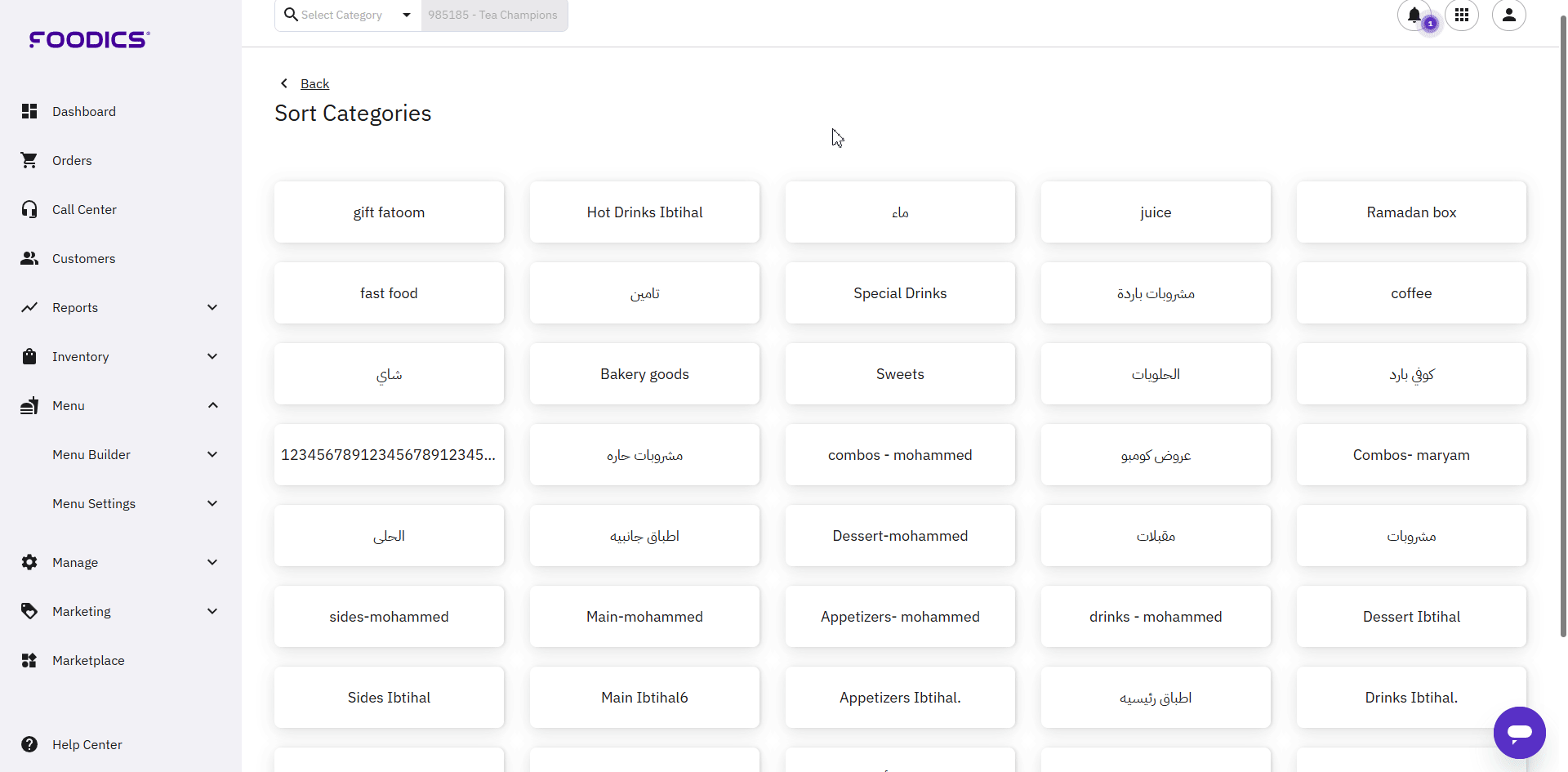Screen dimensions: 1568x772
Task: Click the Help Center question icon
Action: 29,744
